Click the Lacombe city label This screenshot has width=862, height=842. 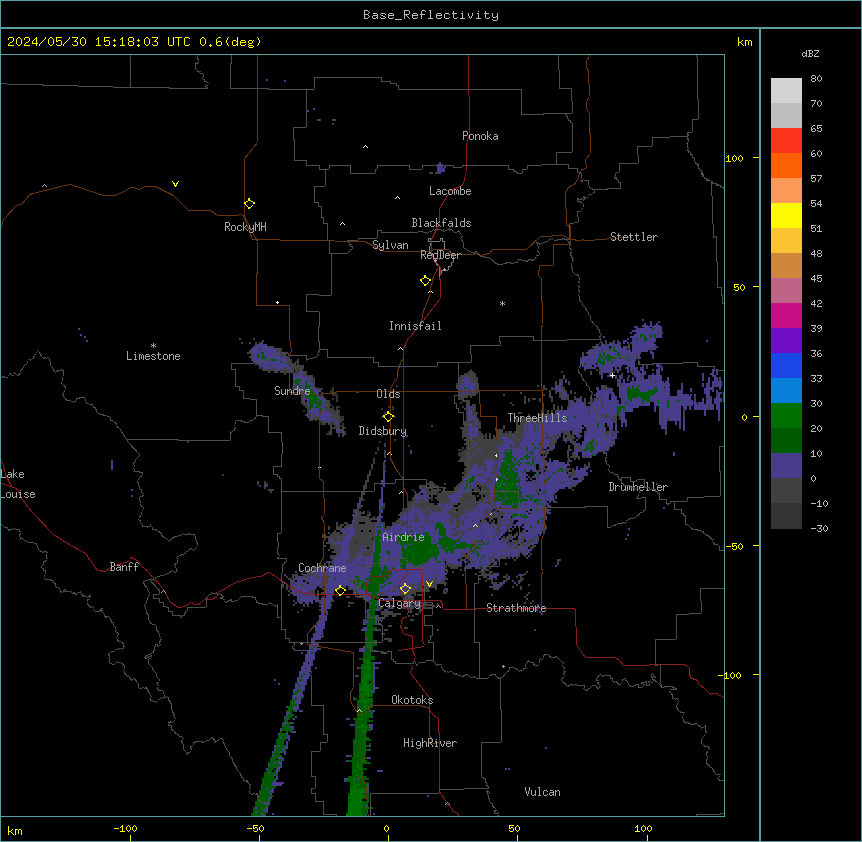tap(450, 191)
